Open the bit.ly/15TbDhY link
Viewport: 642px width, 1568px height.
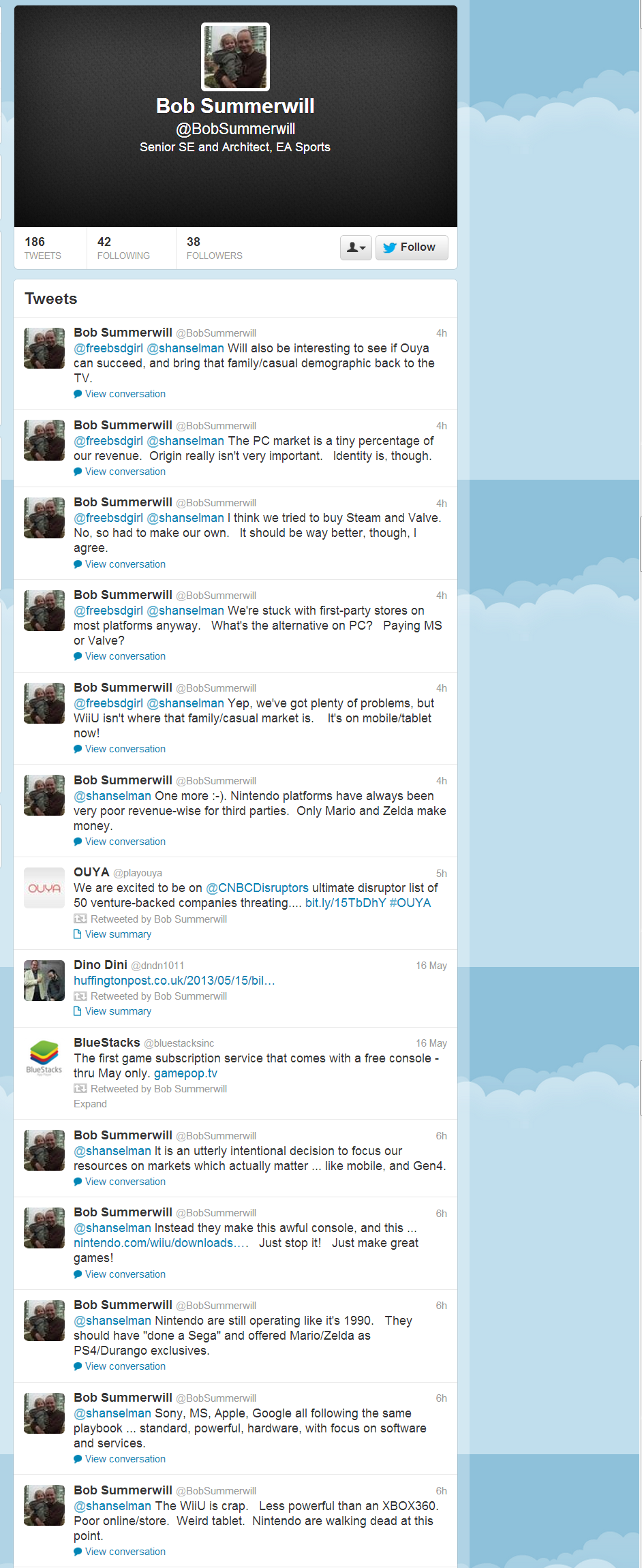346,903
